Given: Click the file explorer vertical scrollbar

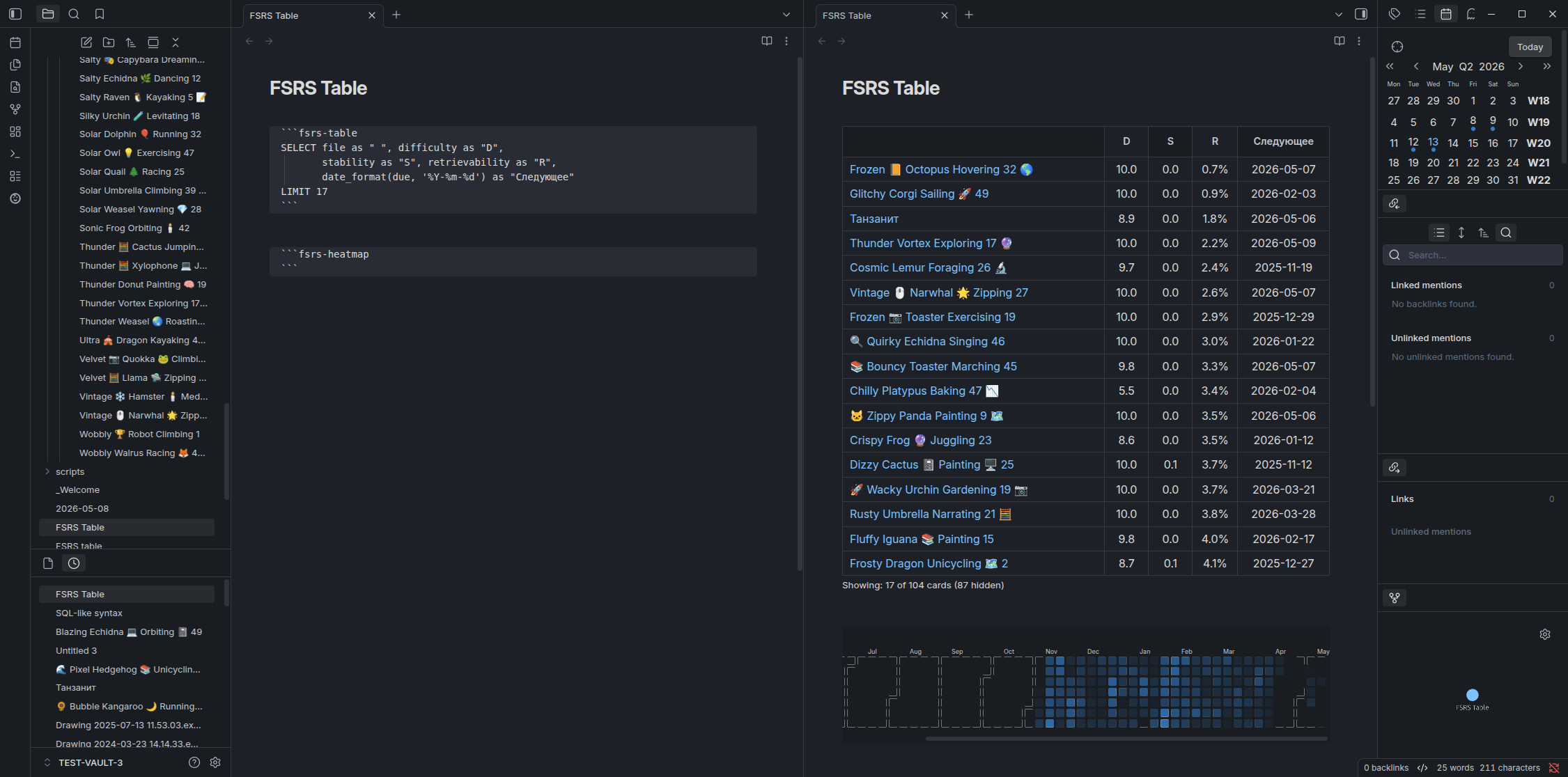Looking at the screenshot, I should 226,450.
